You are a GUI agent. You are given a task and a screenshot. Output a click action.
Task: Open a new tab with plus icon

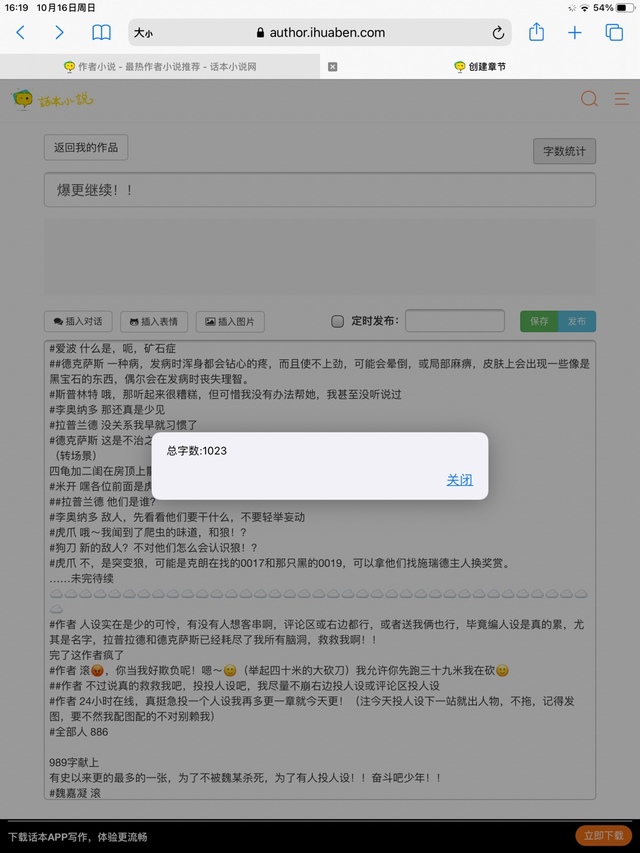[x=575, y=32]
